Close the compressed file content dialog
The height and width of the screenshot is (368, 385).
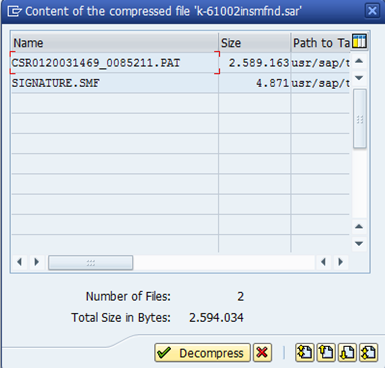(372, 11)
